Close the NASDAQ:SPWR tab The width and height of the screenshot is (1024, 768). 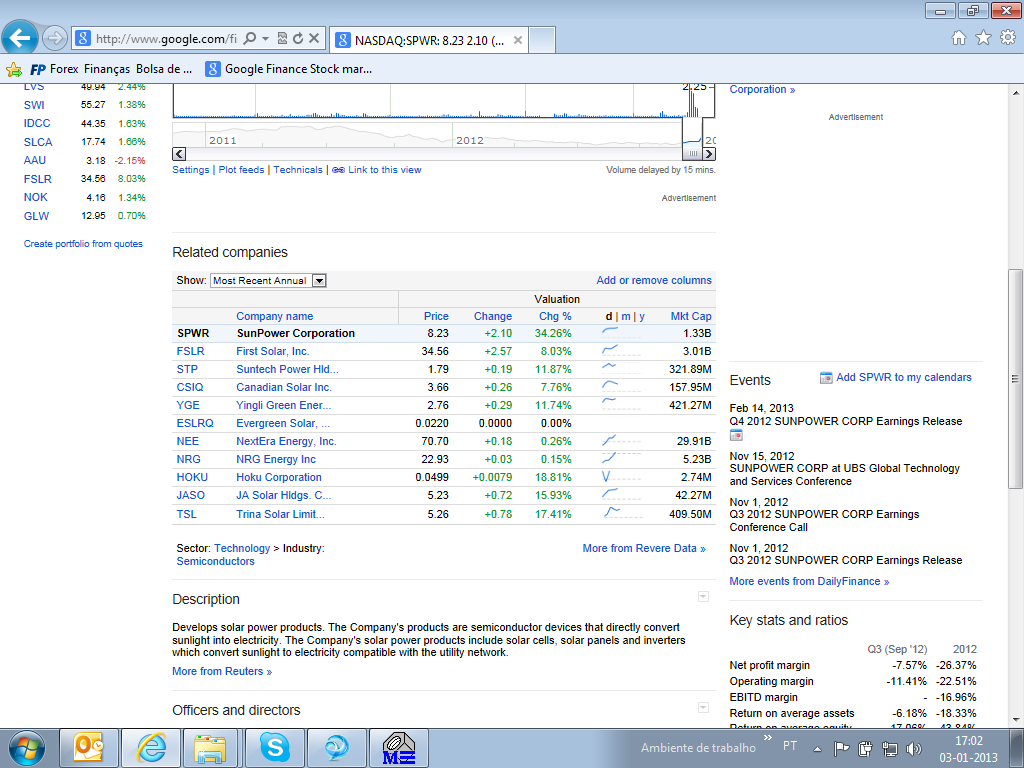[518, 40]
